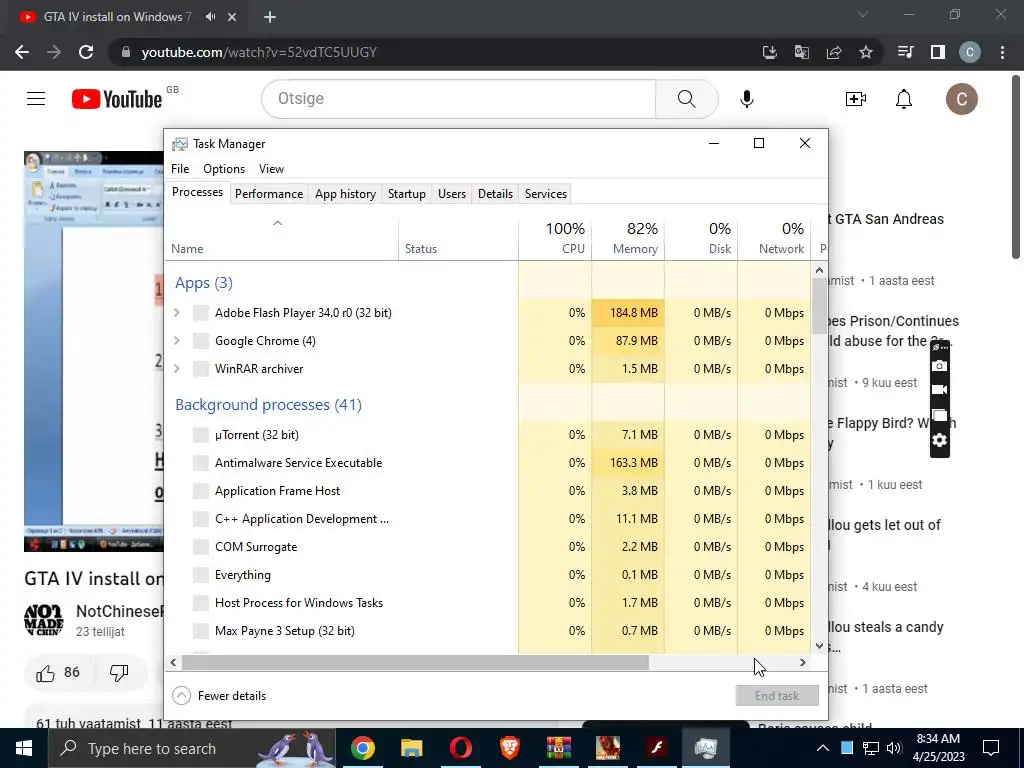The height and width of the screenshot is (768, 1024).
Task: Reload the page in Chrome
Action: pos(86,52)
